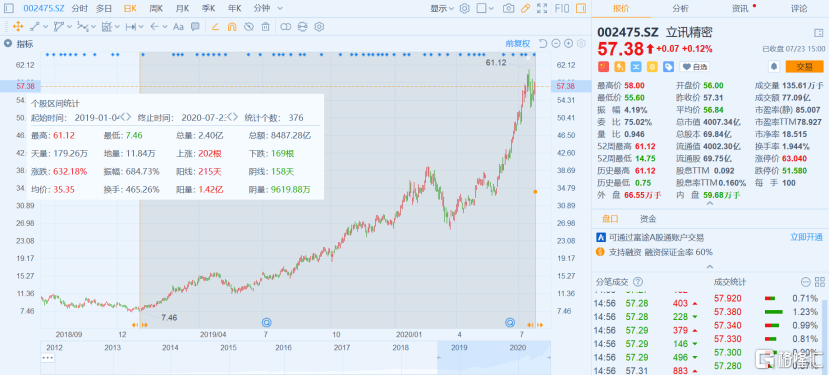
Task: Click the 立即开通 link
Action: point(807,237)
